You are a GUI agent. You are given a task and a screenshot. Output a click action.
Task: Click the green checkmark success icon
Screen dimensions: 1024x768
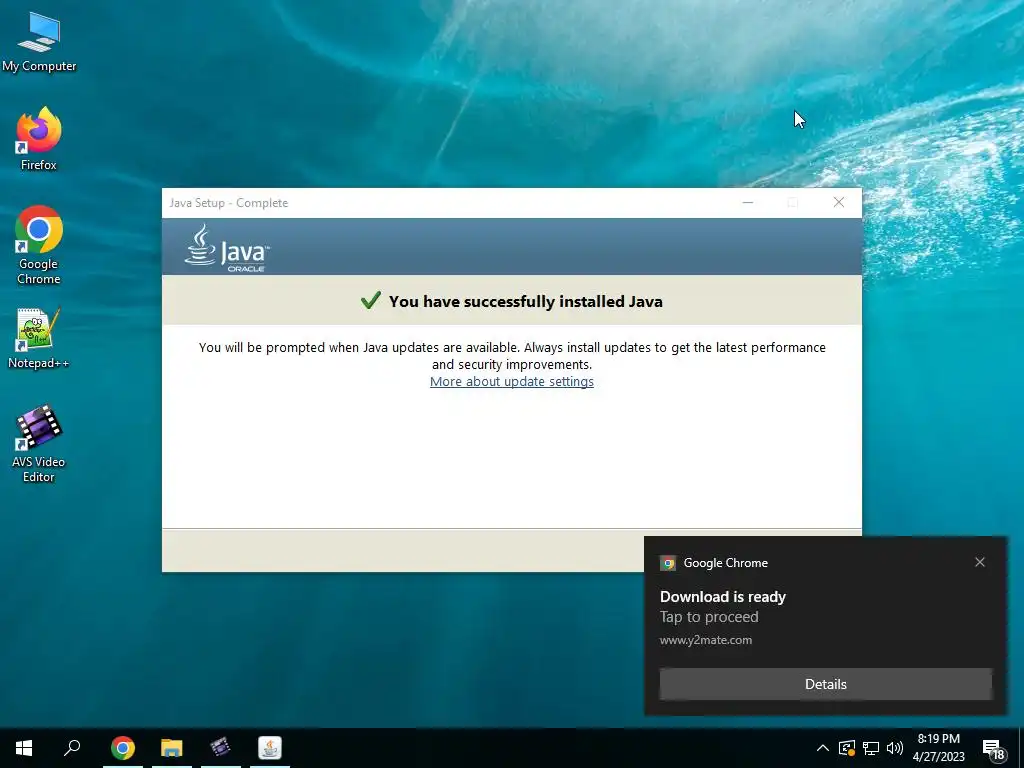coord(370,300)
